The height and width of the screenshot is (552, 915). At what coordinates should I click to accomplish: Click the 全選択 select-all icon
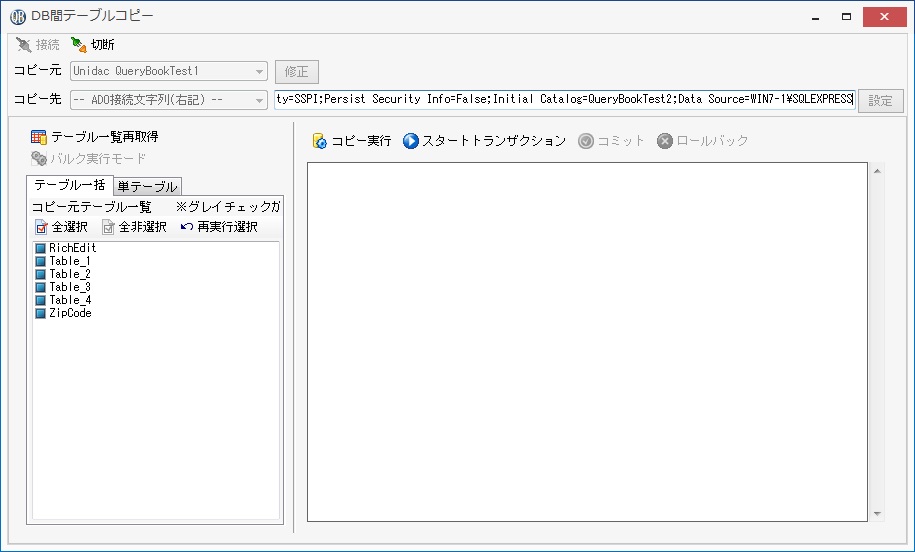41,226
